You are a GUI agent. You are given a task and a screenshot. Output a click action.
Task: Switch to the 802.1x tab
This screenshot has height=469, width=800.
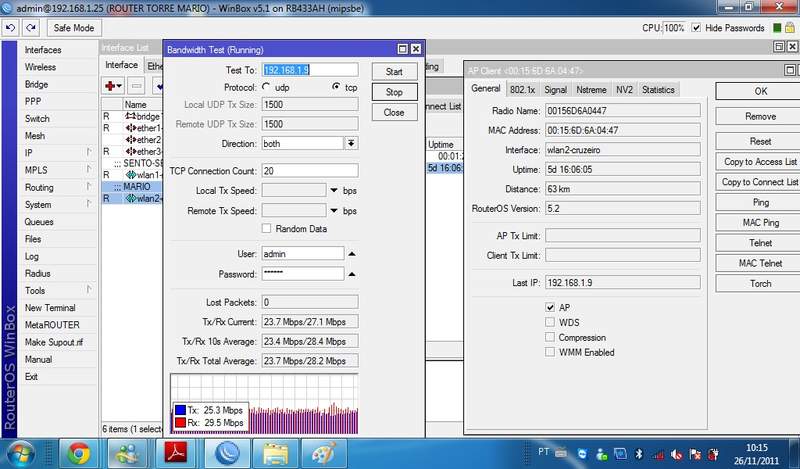click(522, 89)
